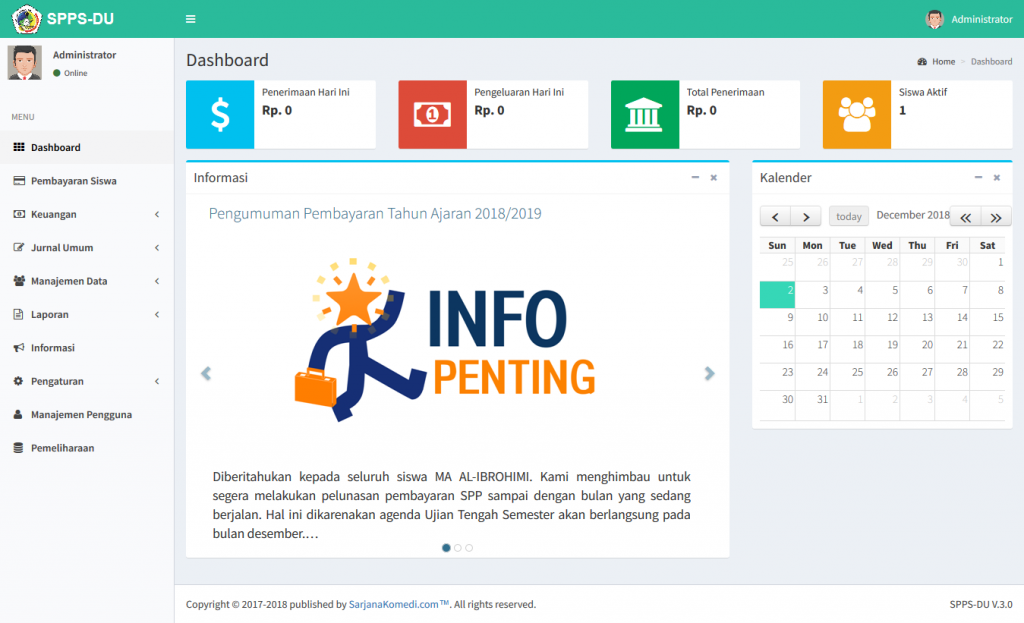Open the Dashboard menu item
The width and height of the screenshot is (1024, 623).
point(87,147)
